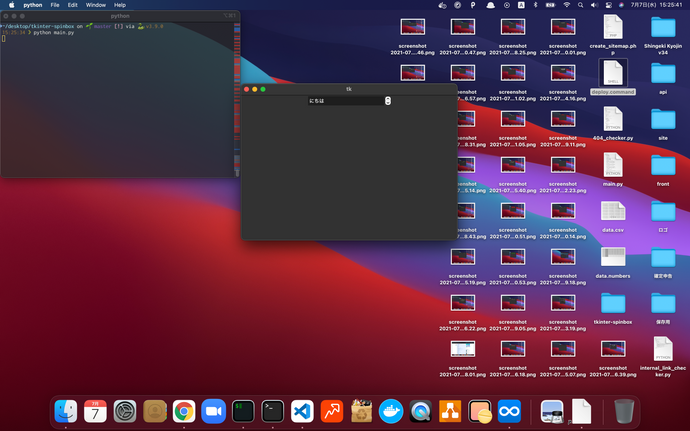Open Control Center from the menu bar

[x=609, y=5]
